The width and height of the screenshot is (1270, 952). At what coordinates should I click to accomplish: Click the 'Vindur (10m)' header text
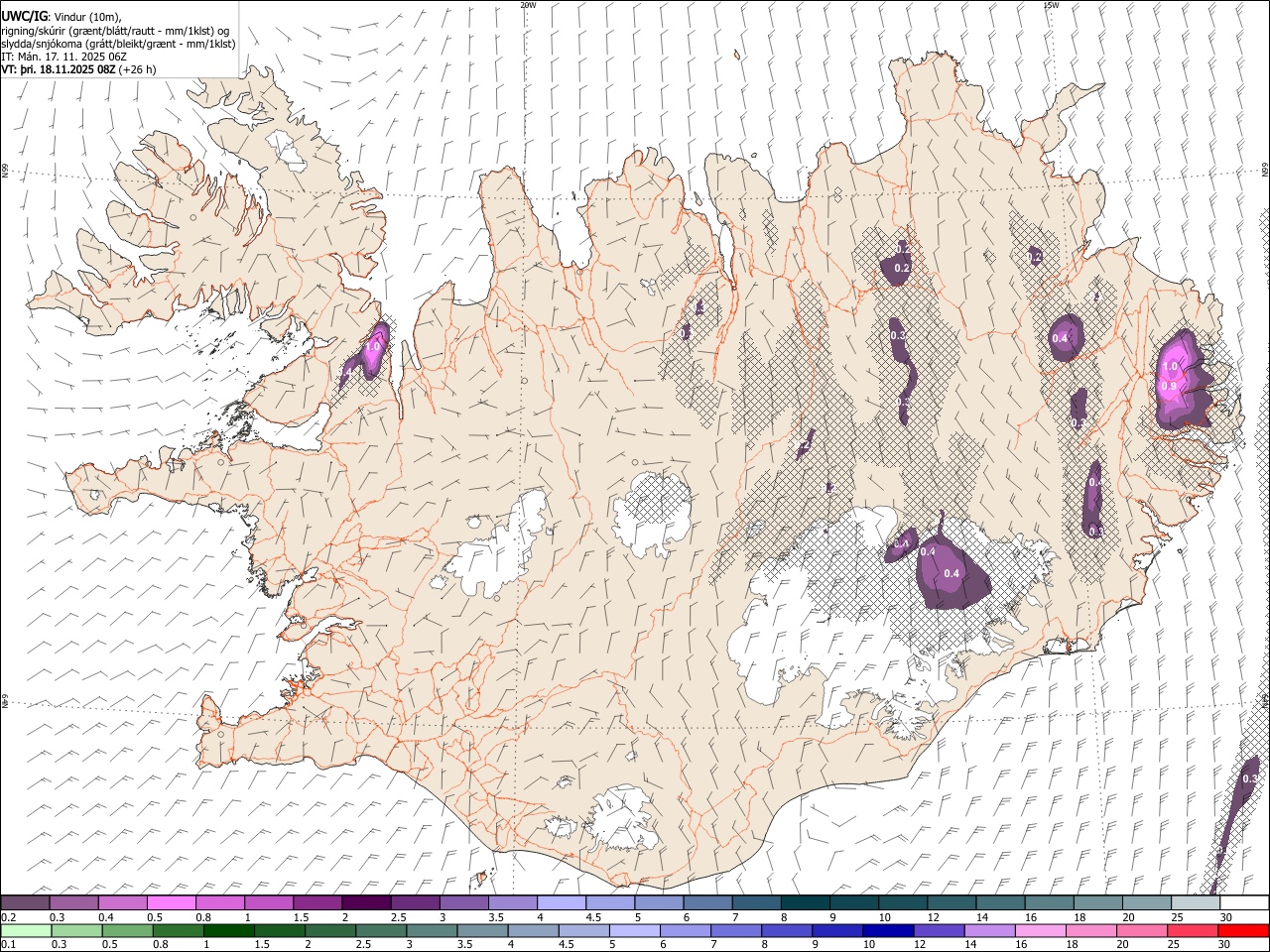coord(87,18)
